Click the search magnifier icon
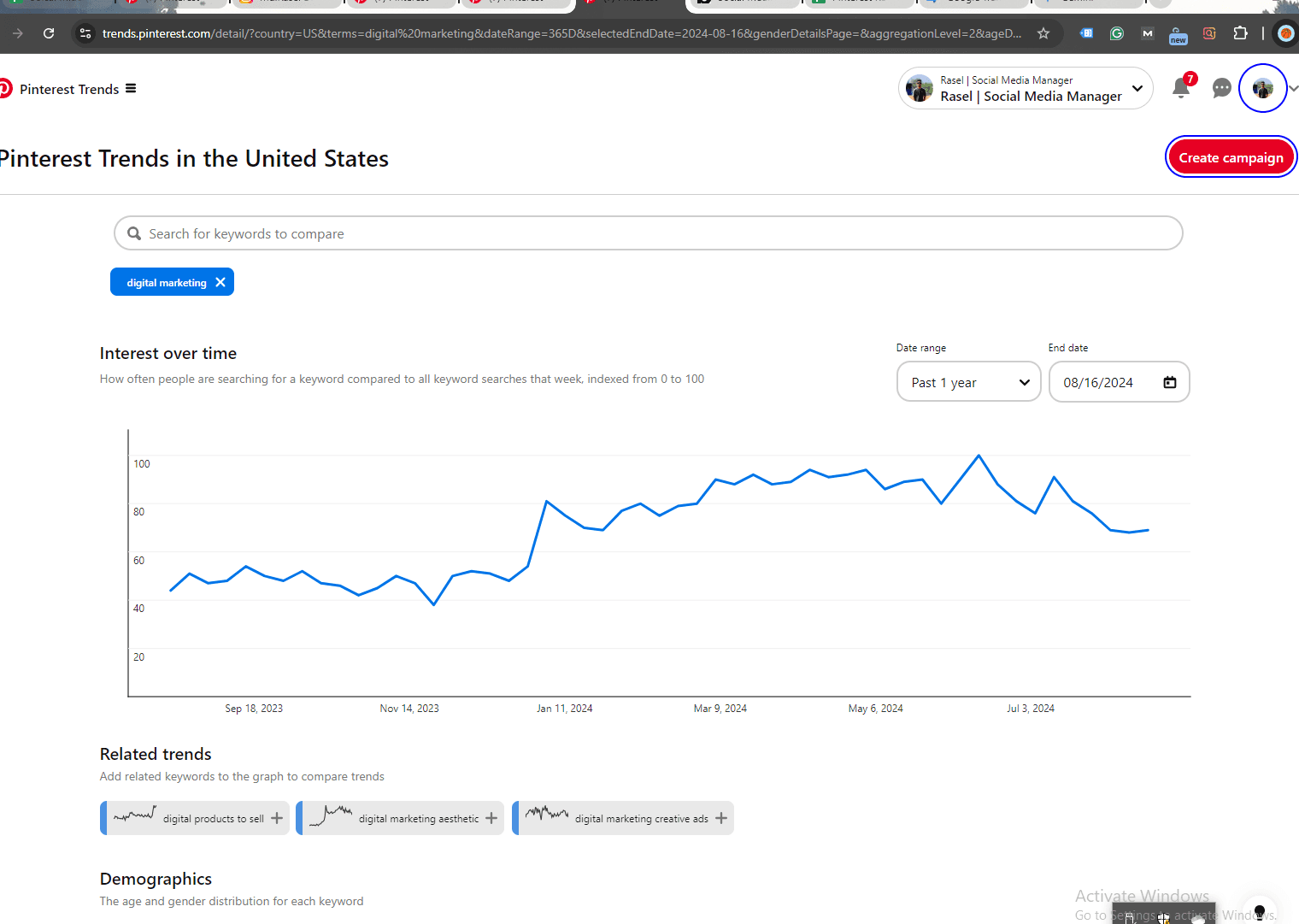Screen dimensions: 1299x924 click(134, 233)
